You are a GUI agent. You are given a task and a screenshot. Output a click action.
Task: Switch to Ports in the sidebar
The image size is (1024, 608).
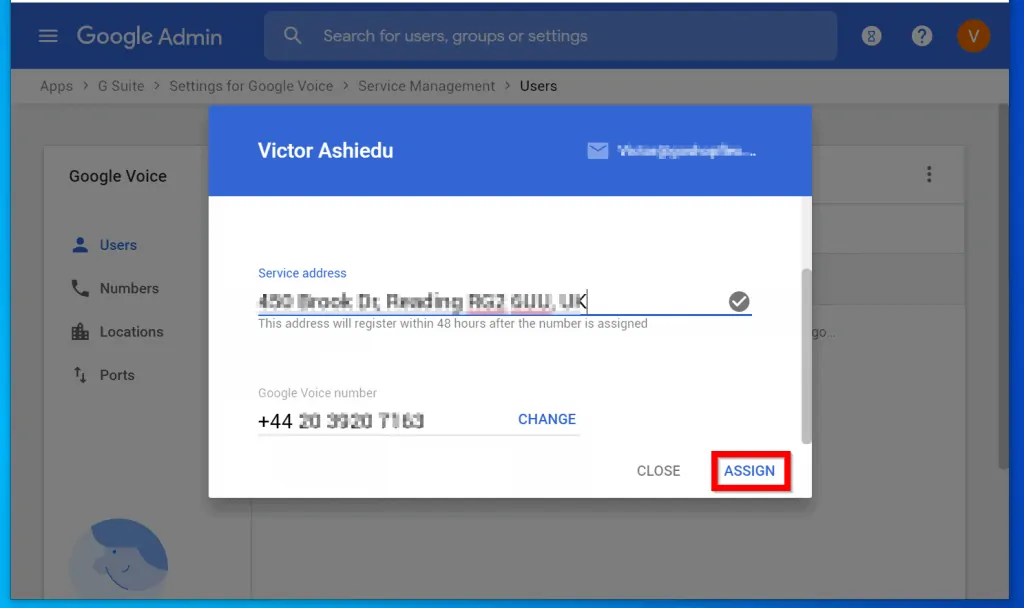click(x=116, y=375)
